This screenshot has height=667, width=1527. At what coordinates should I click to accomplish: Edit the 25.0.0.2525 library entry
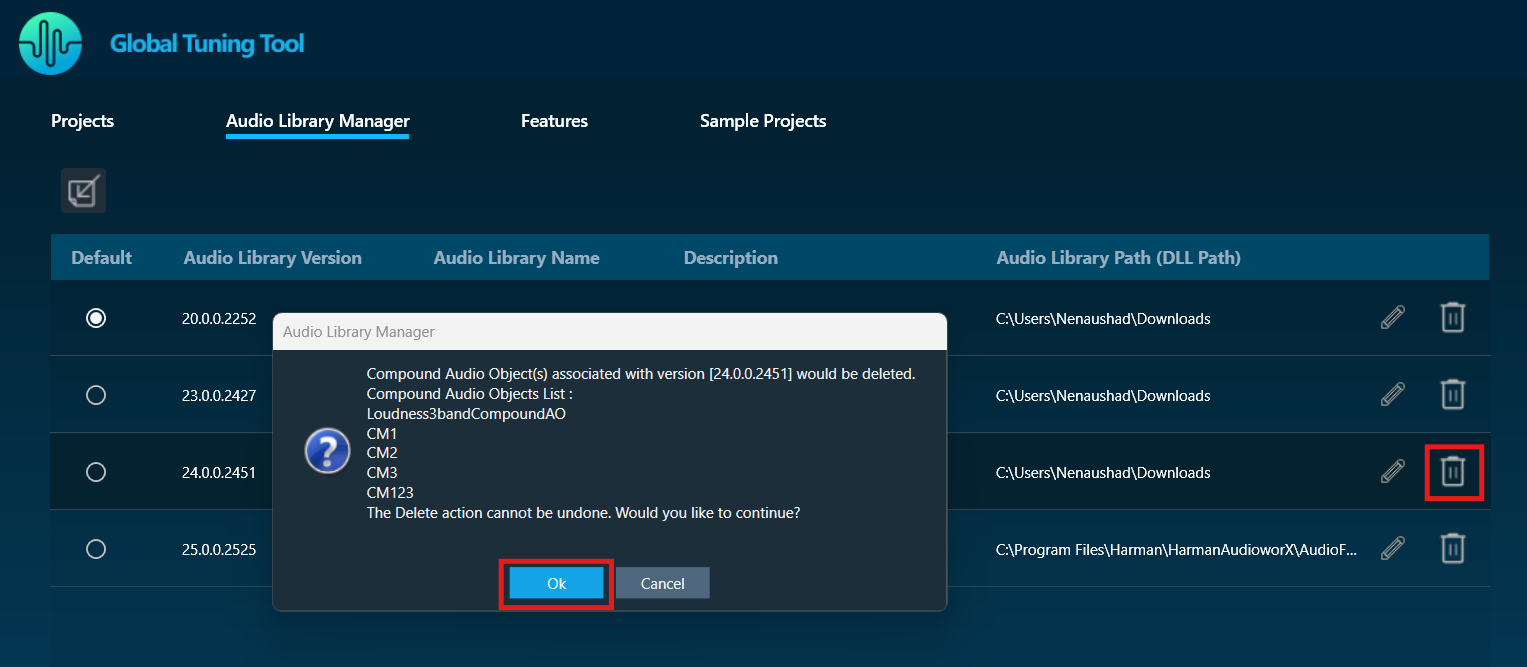[1392, 548]
